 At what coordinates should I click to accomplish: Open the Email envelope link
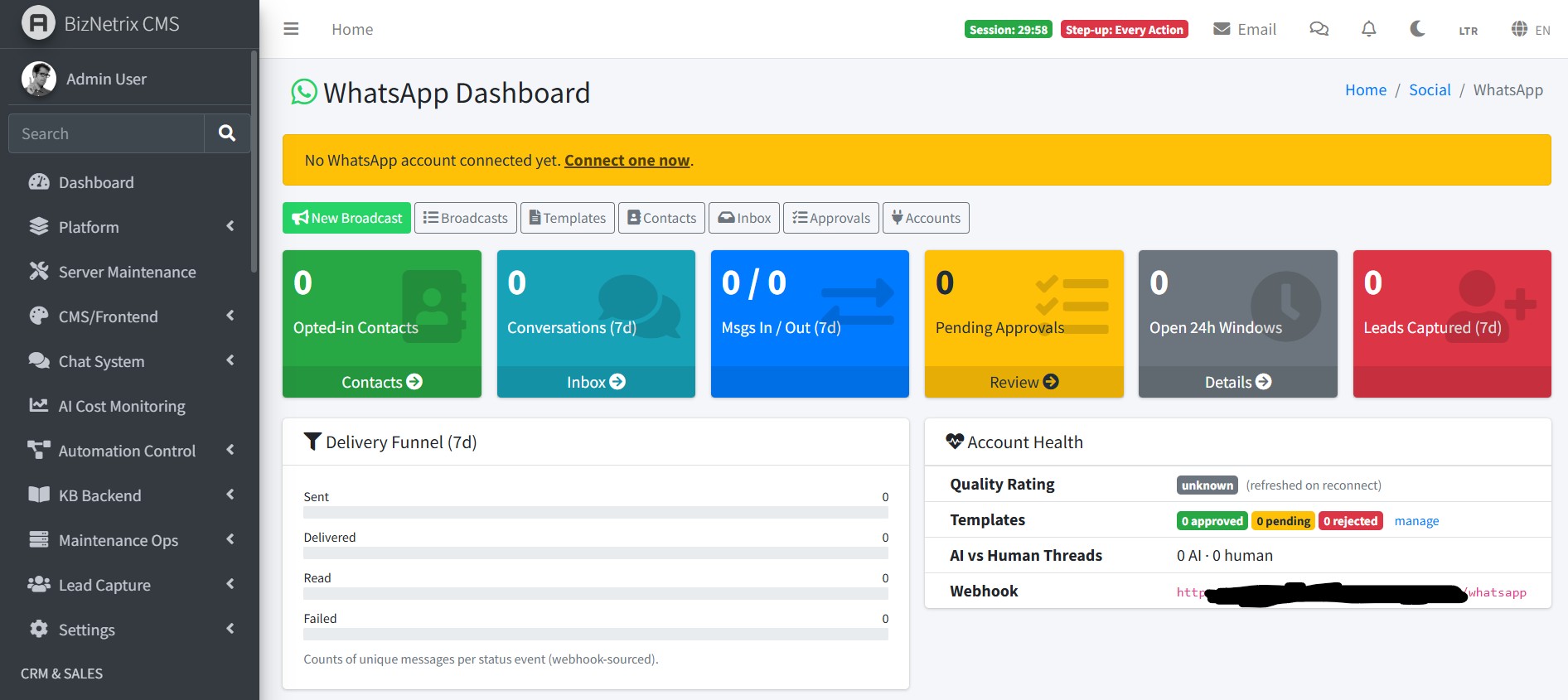[1244, 29]
